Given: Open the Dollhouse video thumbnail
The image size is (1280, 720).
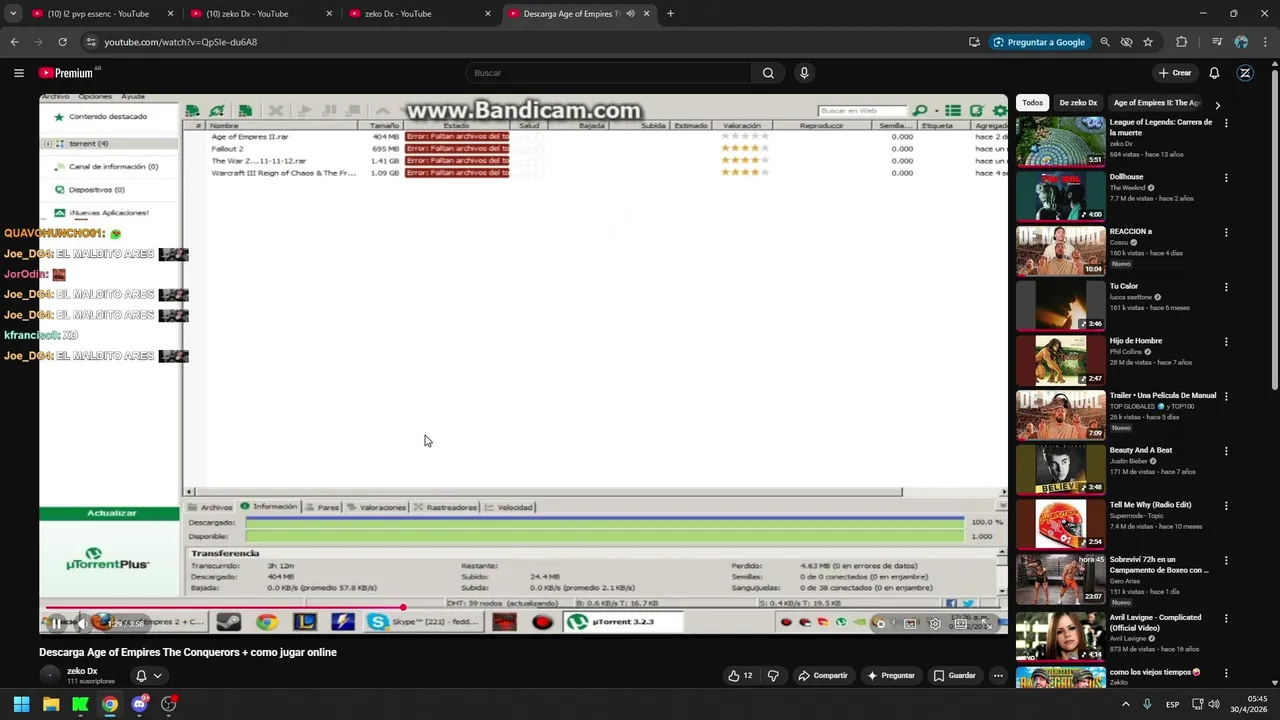Looking at the screenshot, I should coord(1060,196).
